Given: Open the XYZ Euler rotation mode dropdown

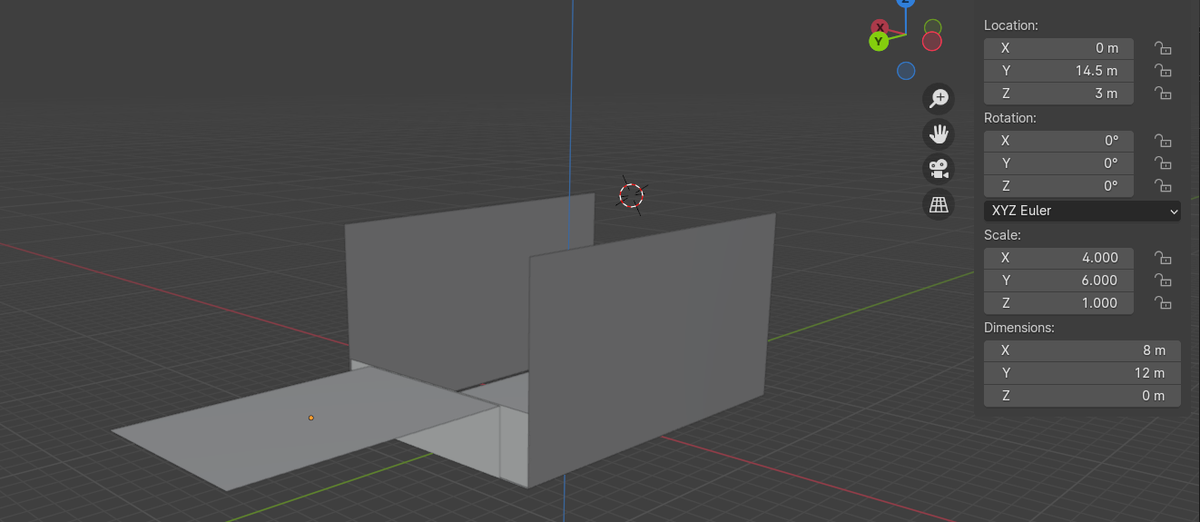Looking at the screenshot, I should 1081,211.
